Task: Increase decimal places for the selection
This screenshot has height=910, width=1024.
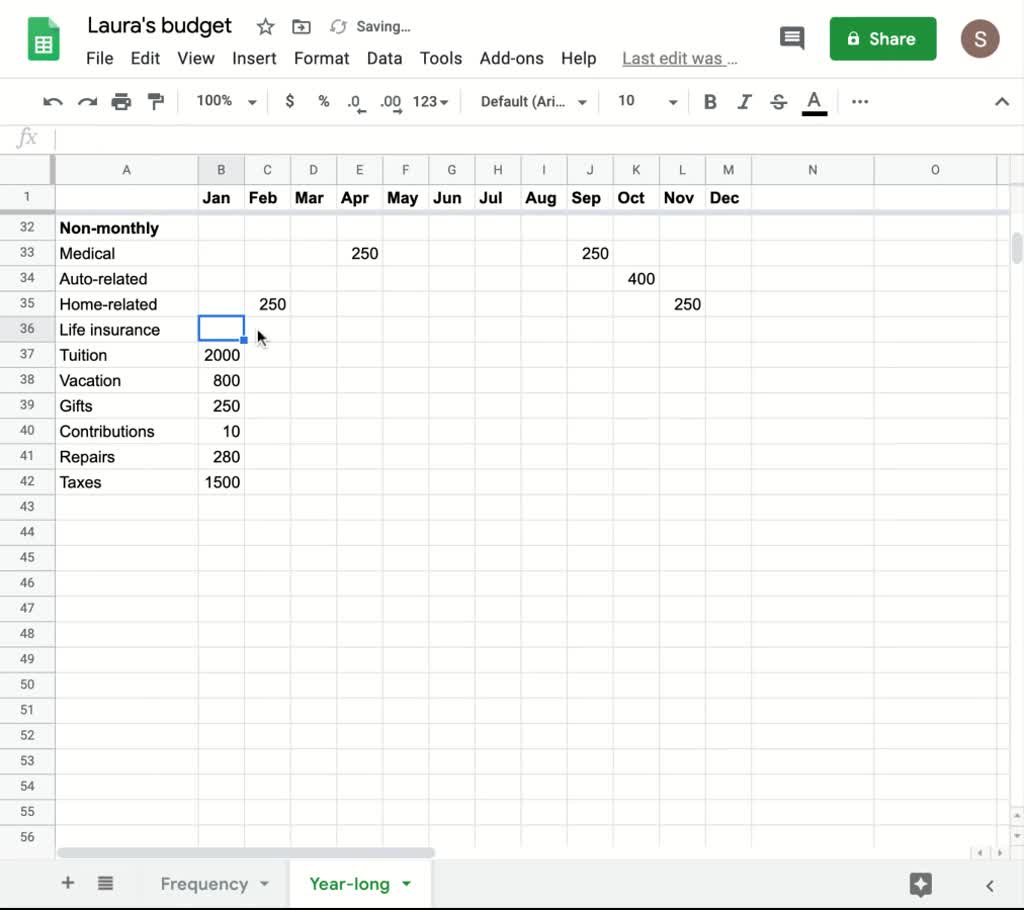Action: [x=390, y=101]
